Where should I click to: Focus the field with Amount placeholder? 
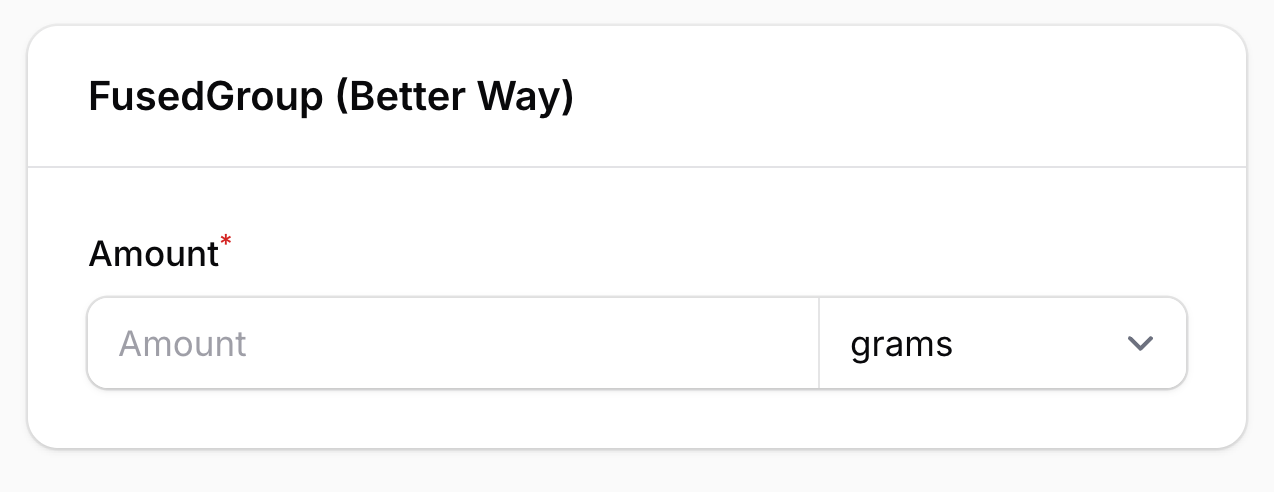452,343
